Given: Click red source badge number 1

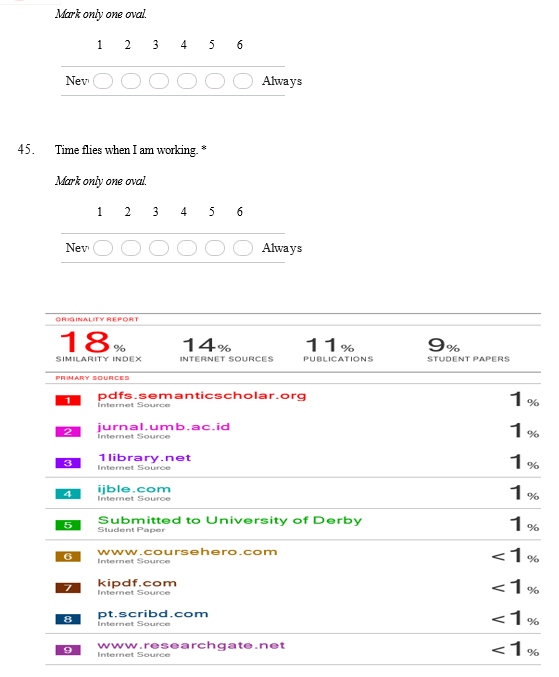Looking at the screenshot, I should point(68,400).
